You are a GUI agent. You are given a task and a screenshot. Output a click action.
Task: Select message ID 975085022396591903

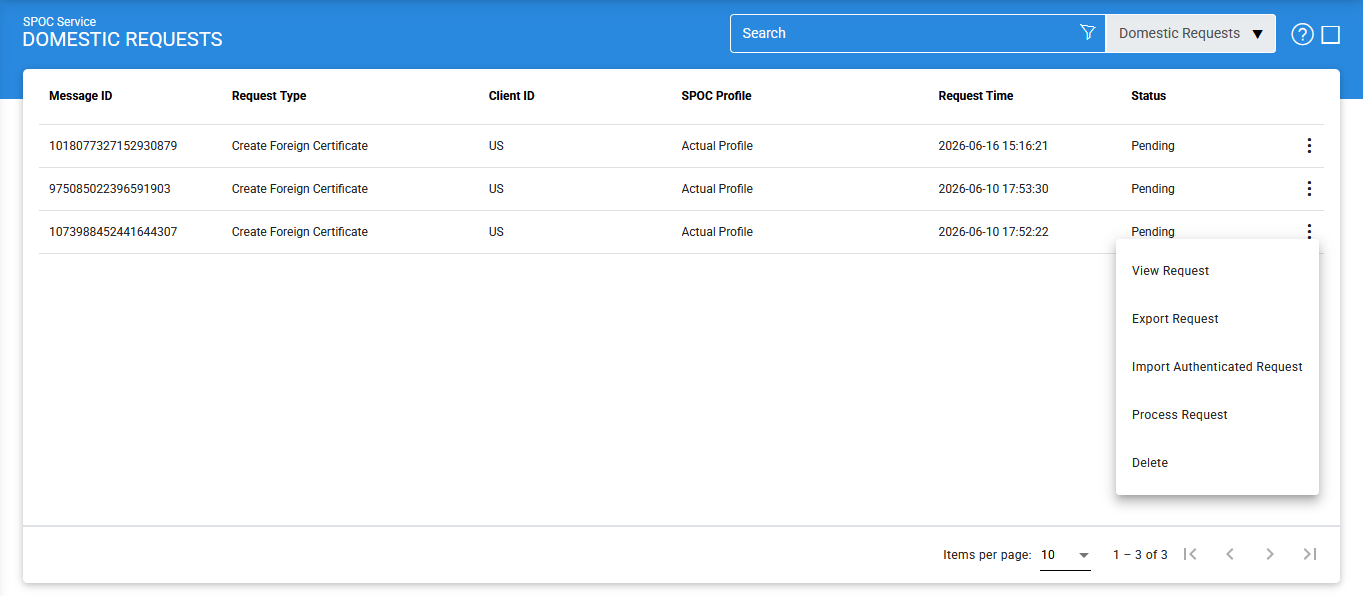click(x=110, y=189)
